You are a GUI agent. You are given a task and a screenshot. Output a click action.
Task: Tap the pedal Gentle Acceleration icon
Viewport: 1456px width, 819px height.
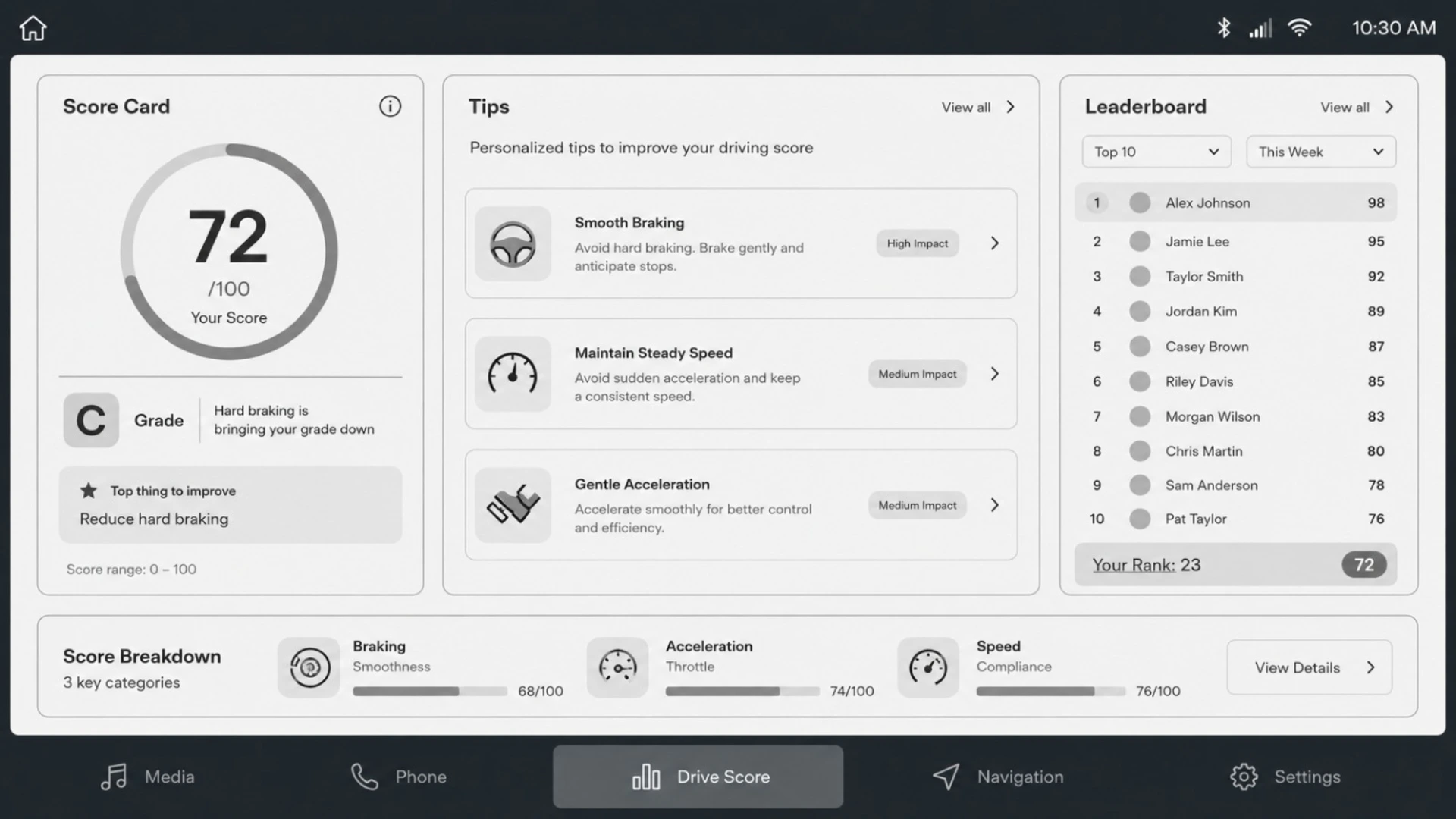coord(513,505)
